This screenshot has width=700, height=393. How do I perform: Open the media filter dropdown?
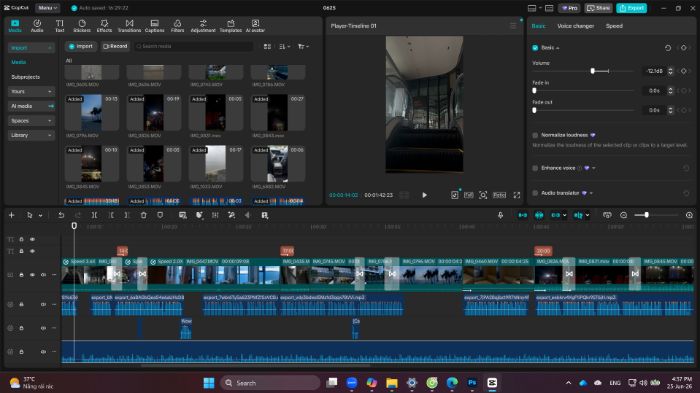303,46
